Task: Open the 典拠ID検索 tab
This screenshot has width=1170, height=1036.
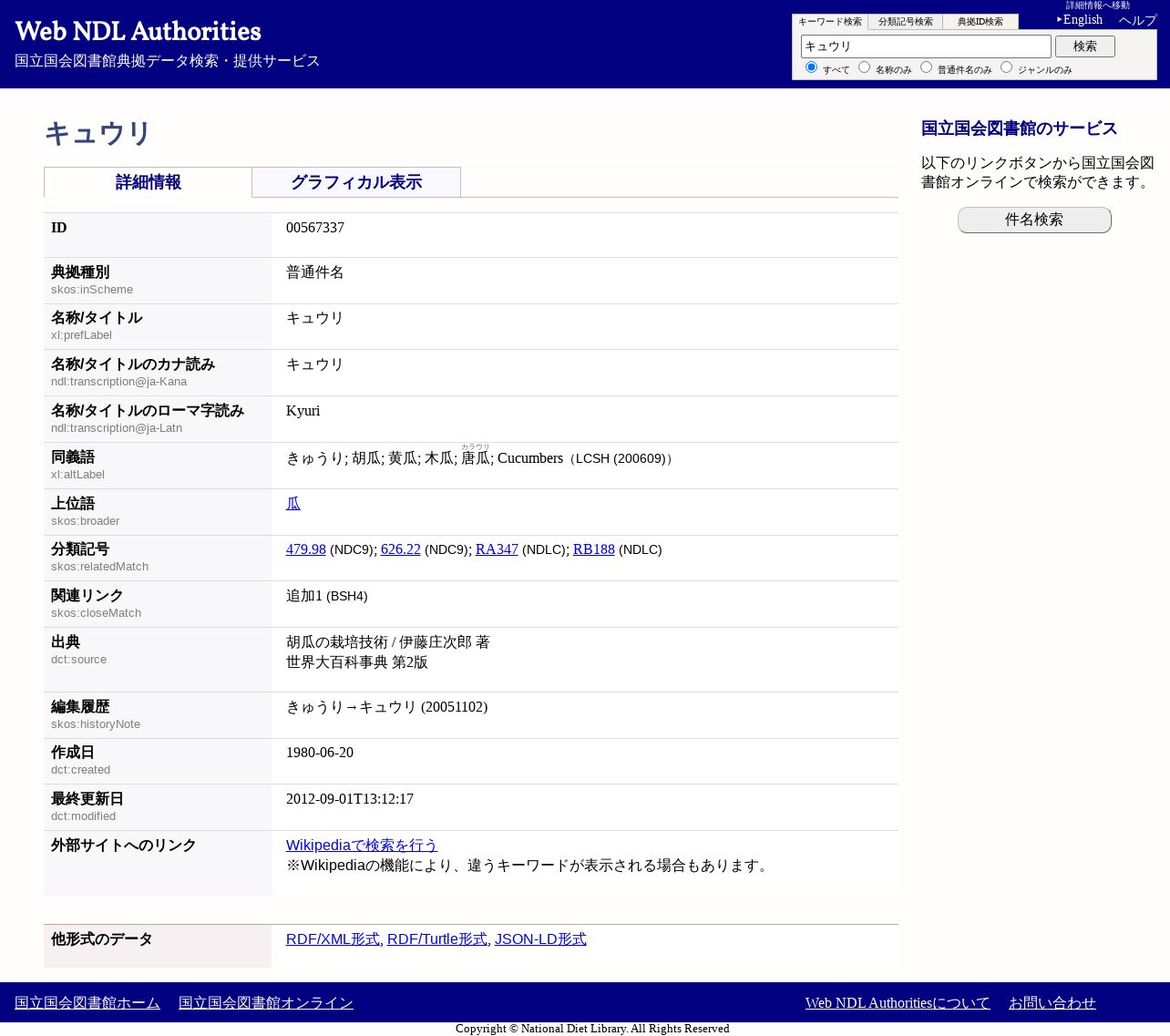Action: tap(980, 22)
